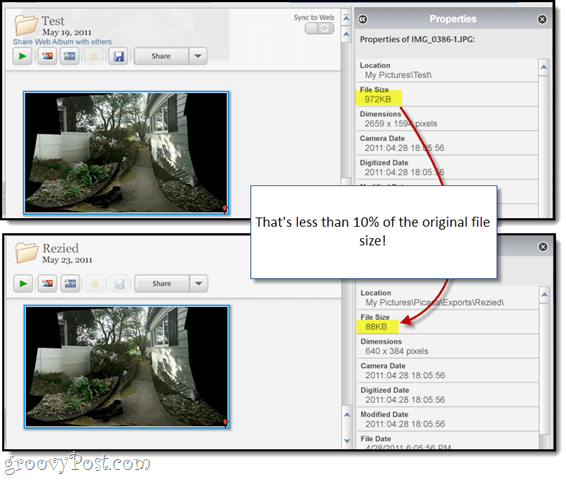Click the Properties list scroll-up arrow
Screen dimensions: 566x480
pos(544,67)
